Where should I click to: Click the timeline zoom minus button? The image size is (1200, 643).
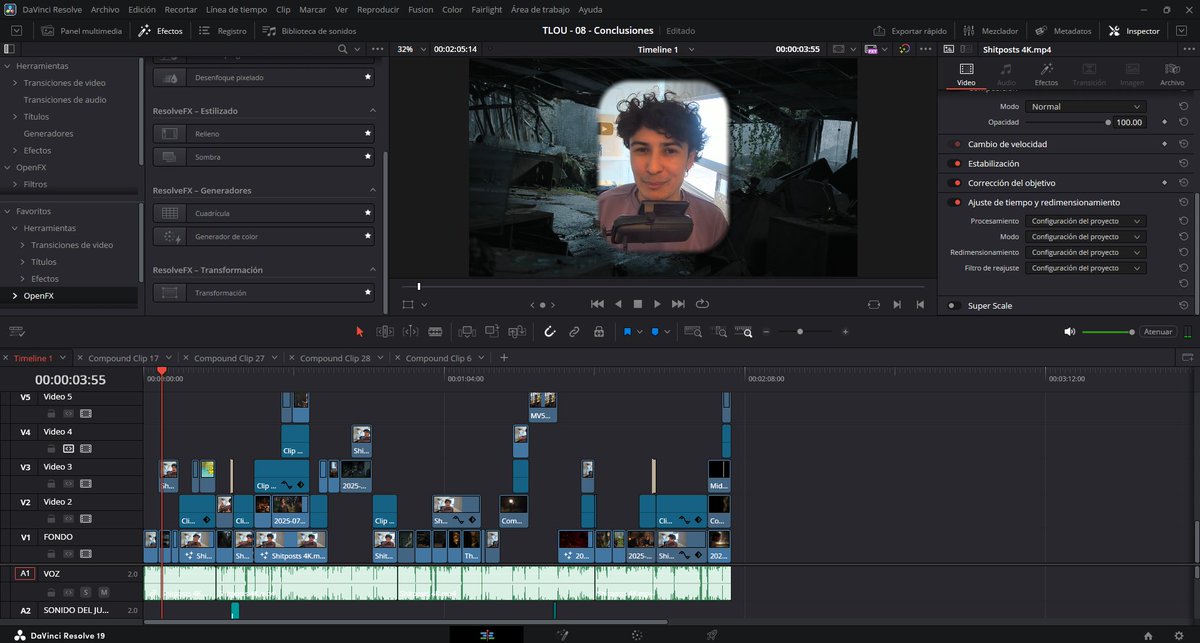[x=767, y=331]
